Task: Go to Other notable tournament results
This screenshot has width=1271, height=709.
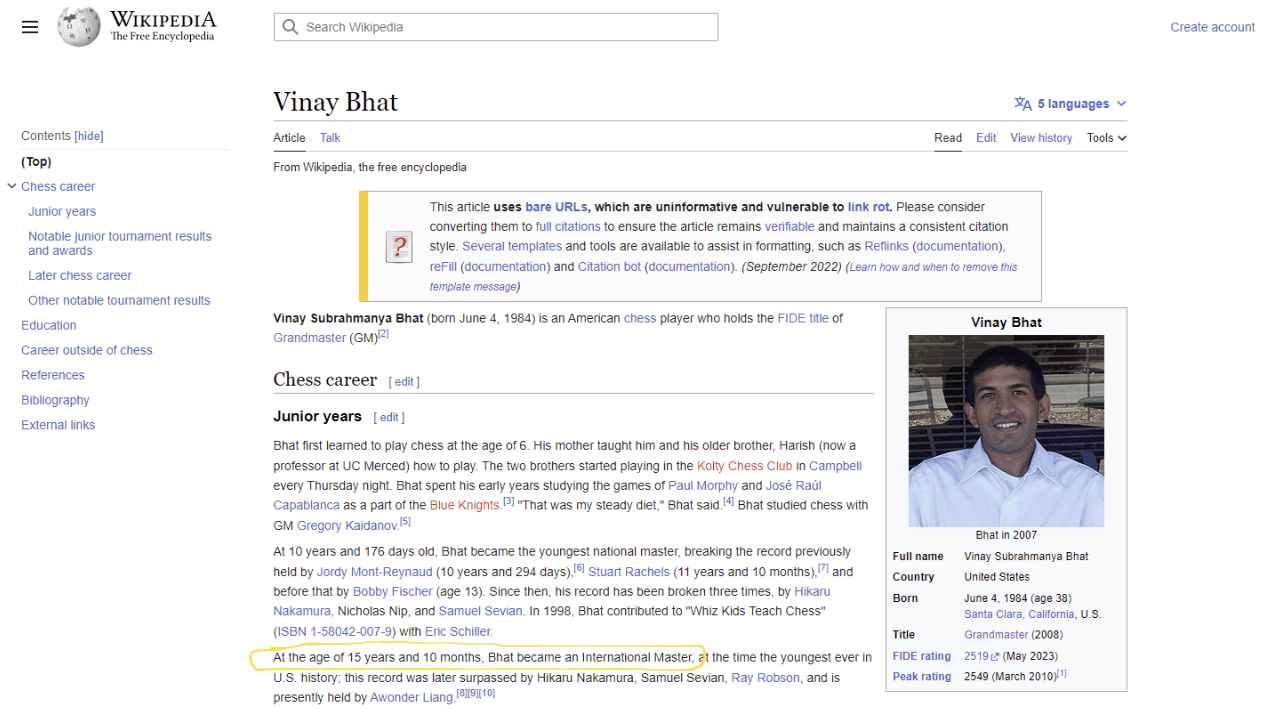Action: (x=119, y=300)
